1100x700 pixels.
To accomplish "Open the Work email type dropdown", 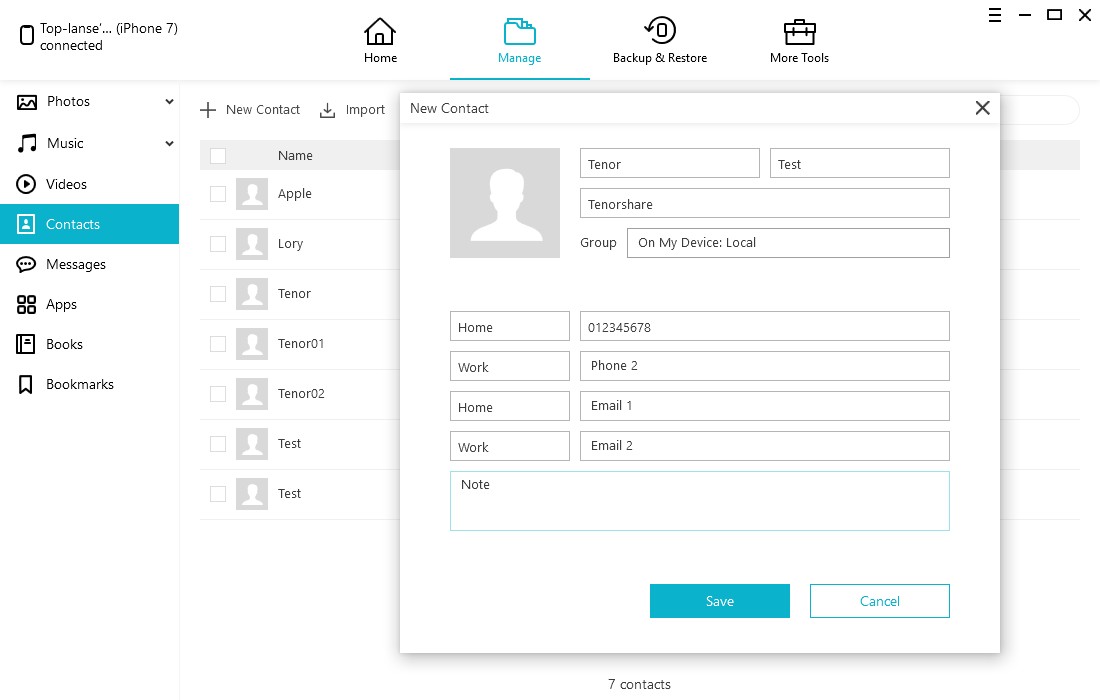I will point(509,446).
